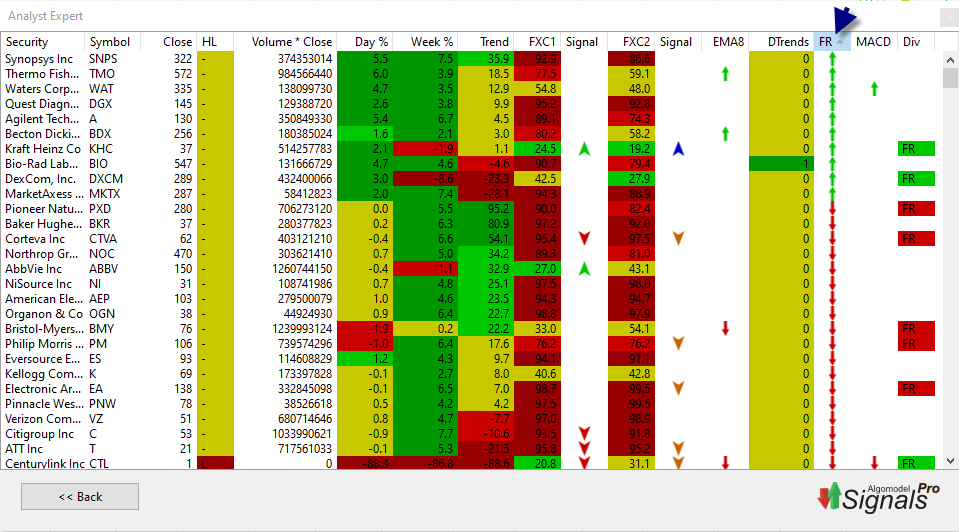959x532 pixels.
Task: Sort by MACD column header
Action: pos(874,42)
